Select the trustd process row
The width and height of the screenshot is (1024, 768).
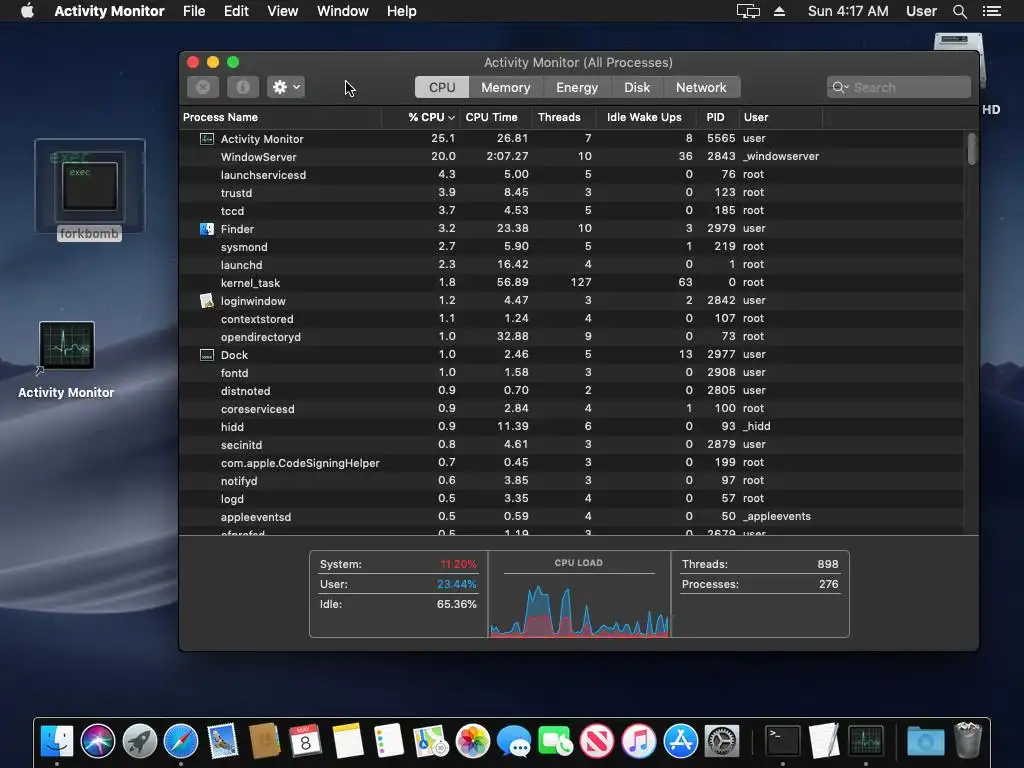point(571,193)
